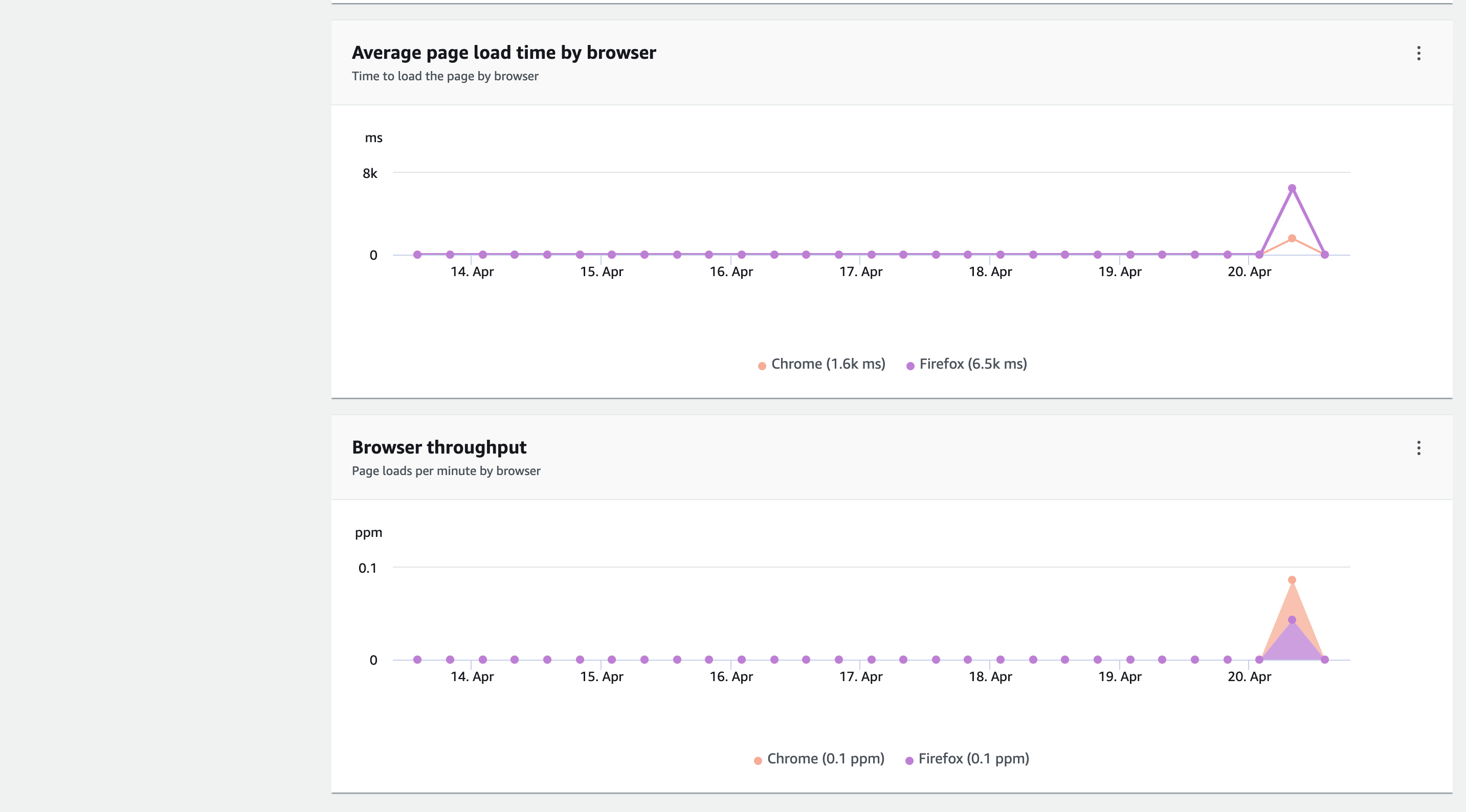Click first data point on load time chart
The image size is (1466, 812).
(417, 255)
